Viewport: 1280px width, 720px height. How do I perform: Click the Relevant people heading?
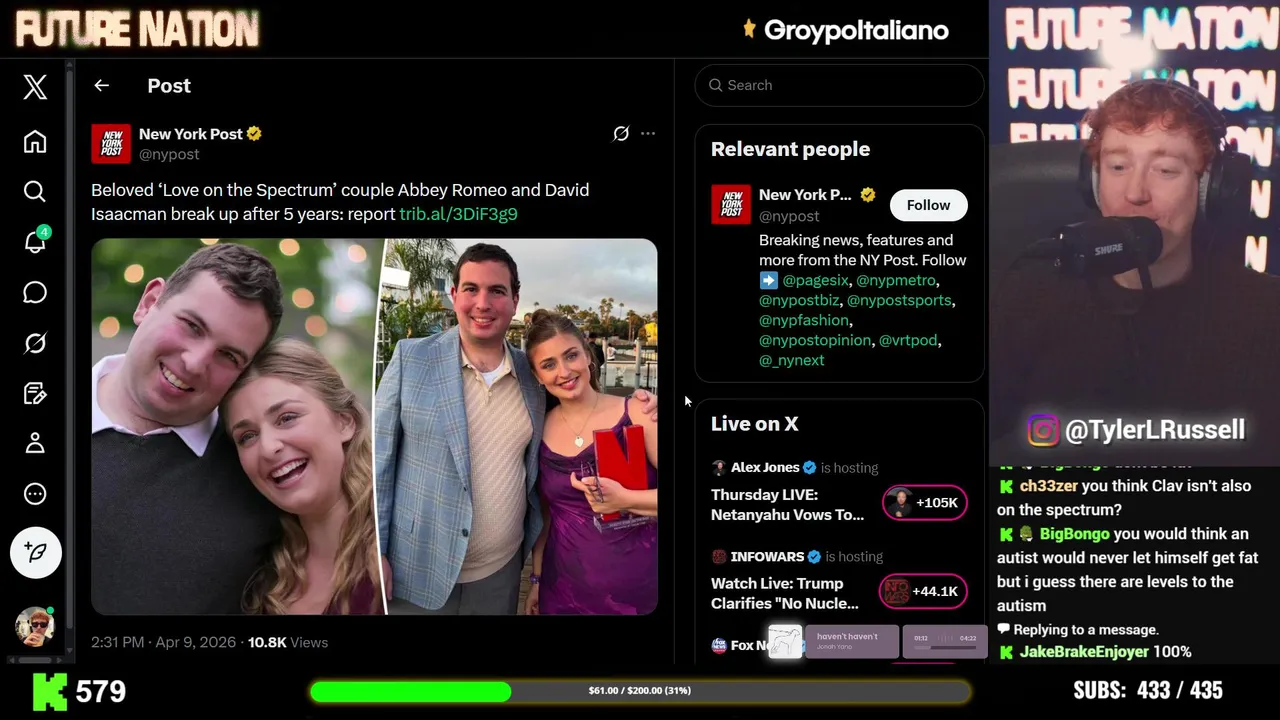(790, 149)
